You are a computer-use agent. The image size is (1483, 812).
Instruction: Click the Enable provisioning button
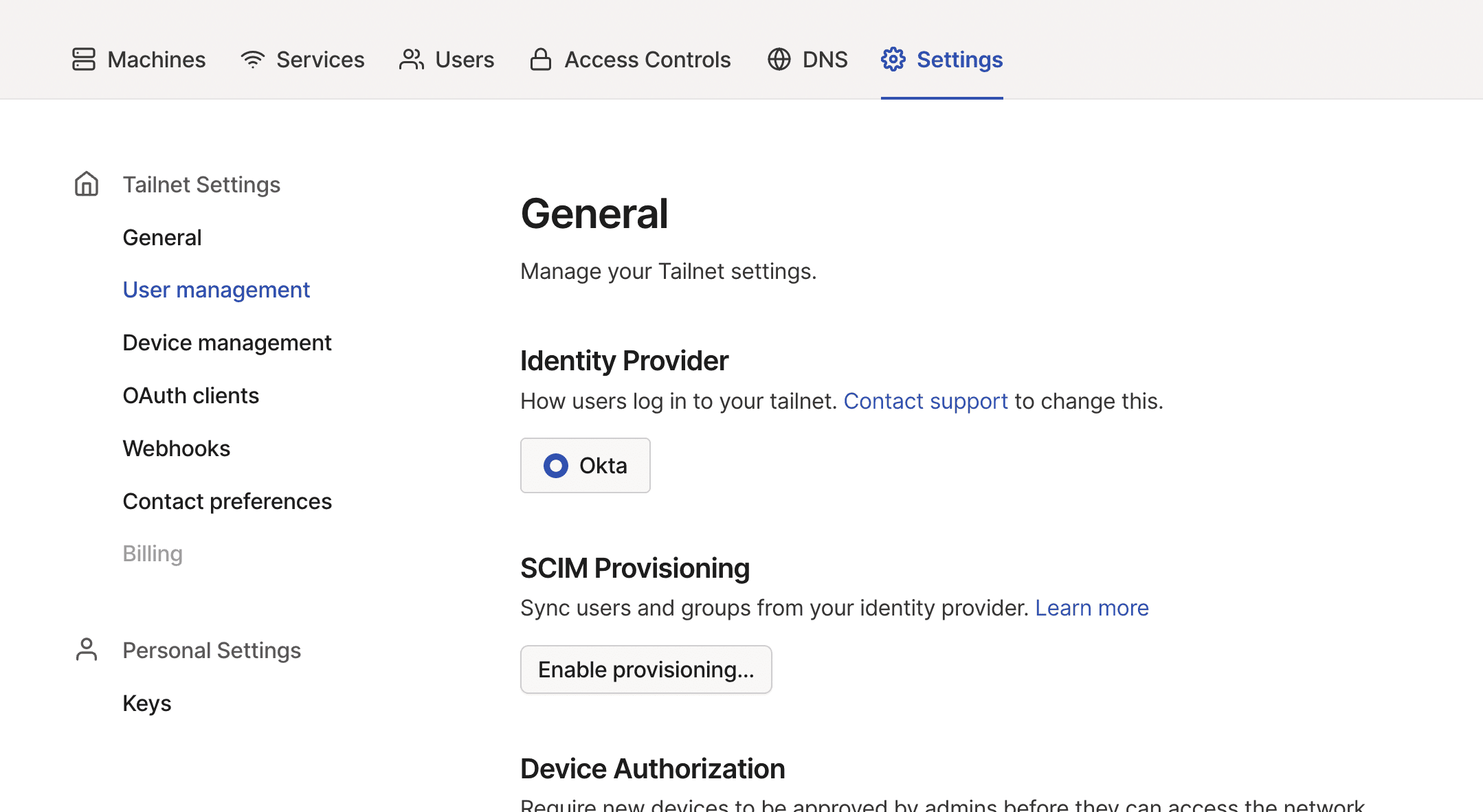click(645, 669)
